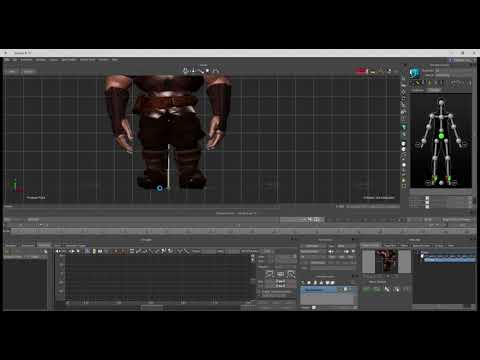Select the green-highlighted tool in vertical toolbar
This screenshot has height=360, width=480.
tap(404, 127)
